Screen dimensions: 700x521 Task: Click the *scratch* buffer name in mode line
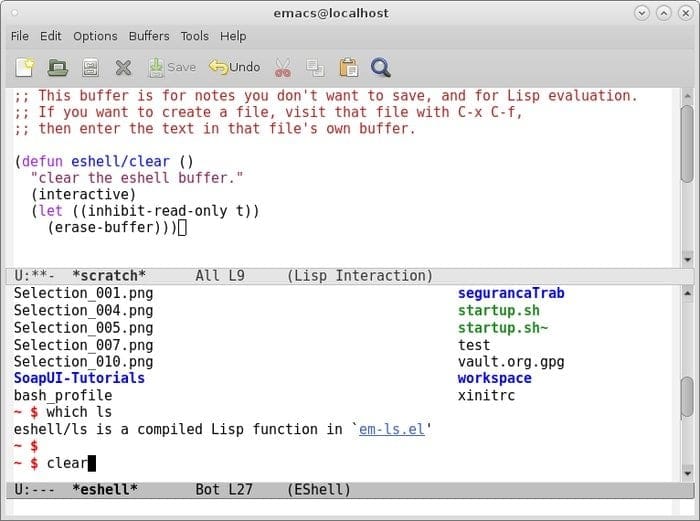[x=109, y=275]
